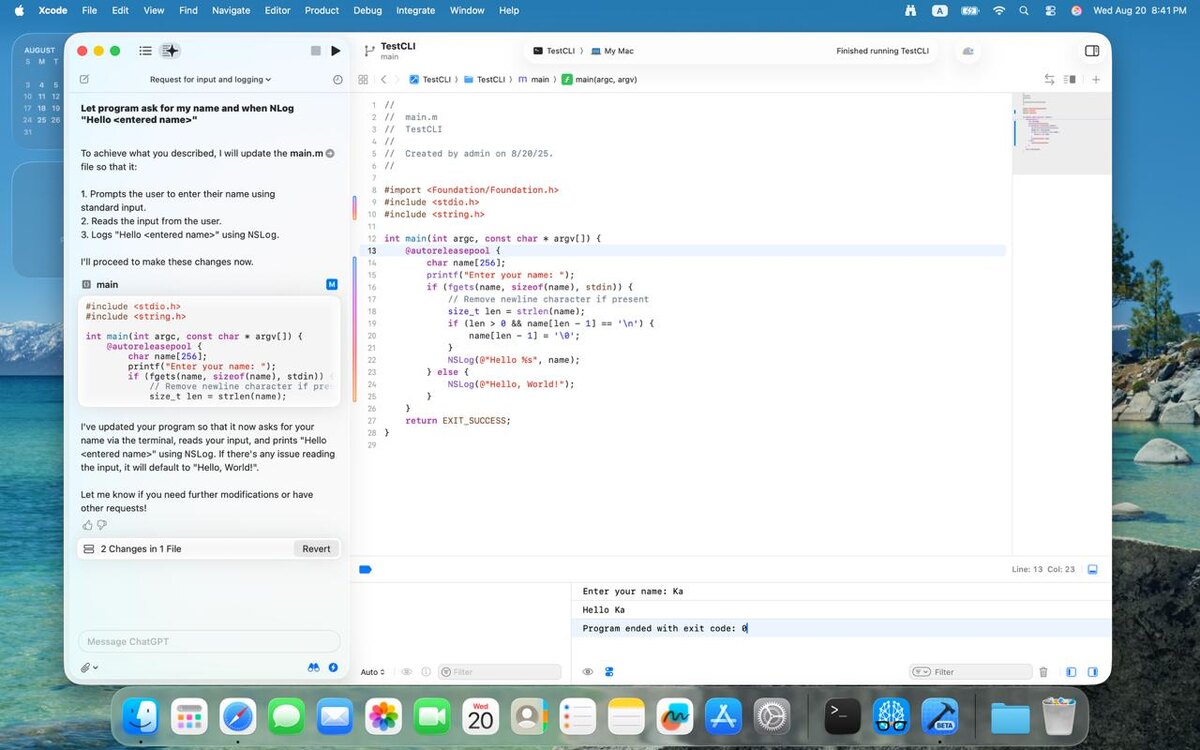Open the variables filter options dropdown

click(x=445, y=672)
